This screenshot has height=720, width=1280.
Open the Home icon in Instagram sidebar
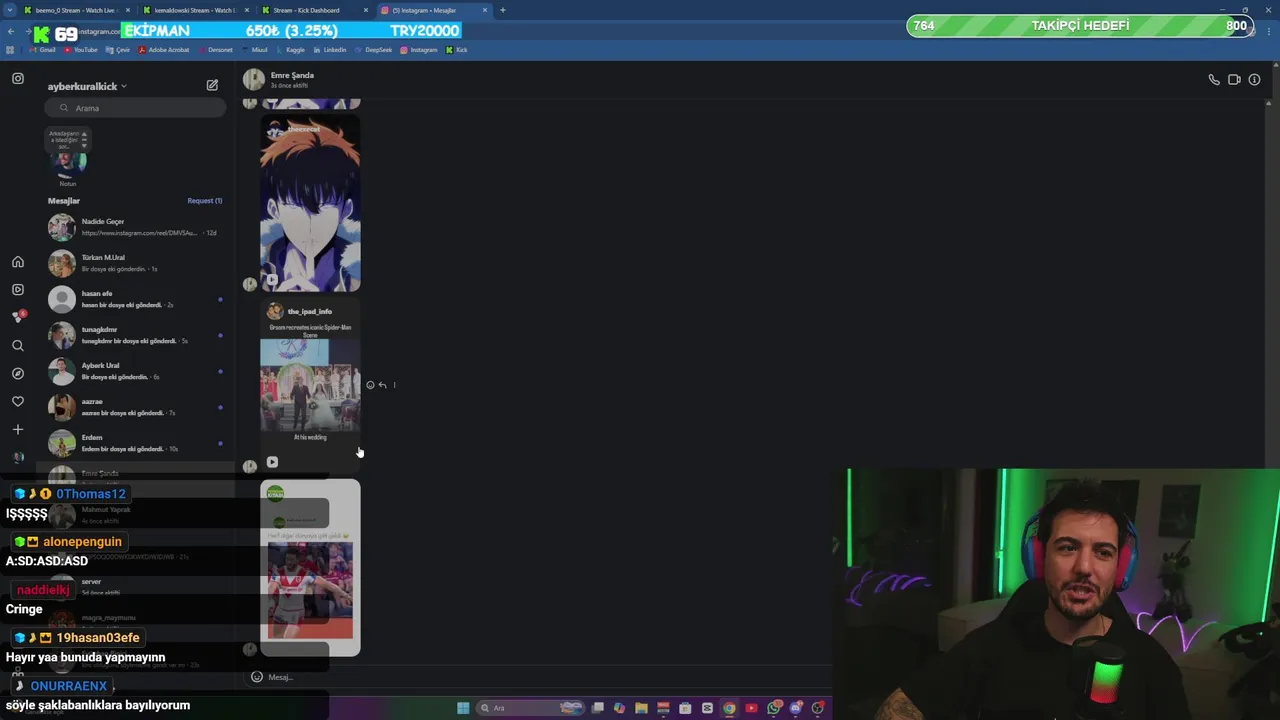[18, 262]
